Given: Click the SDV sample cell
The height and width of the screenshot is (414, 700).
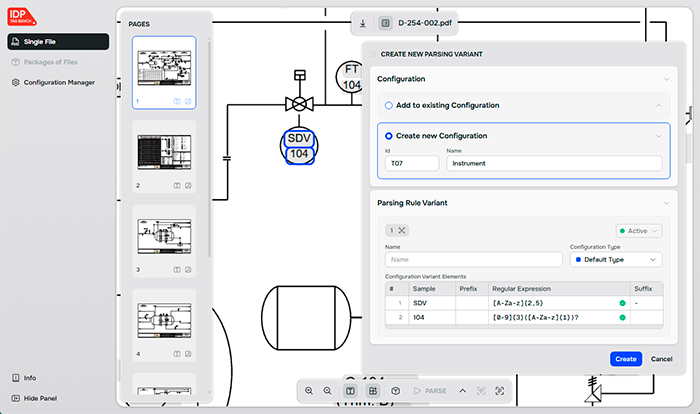Looking at the screenshot, I should pyautogui.click(x=431, y=303).
